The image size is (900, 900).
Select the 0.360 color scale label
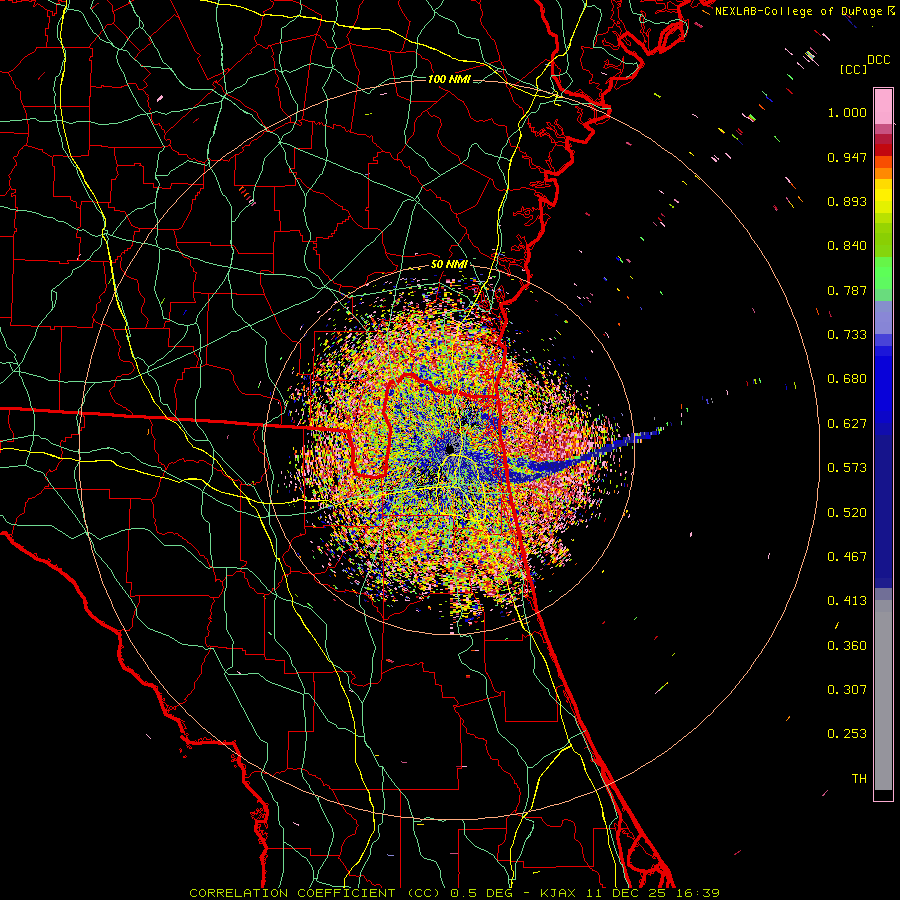coord(847,646)
